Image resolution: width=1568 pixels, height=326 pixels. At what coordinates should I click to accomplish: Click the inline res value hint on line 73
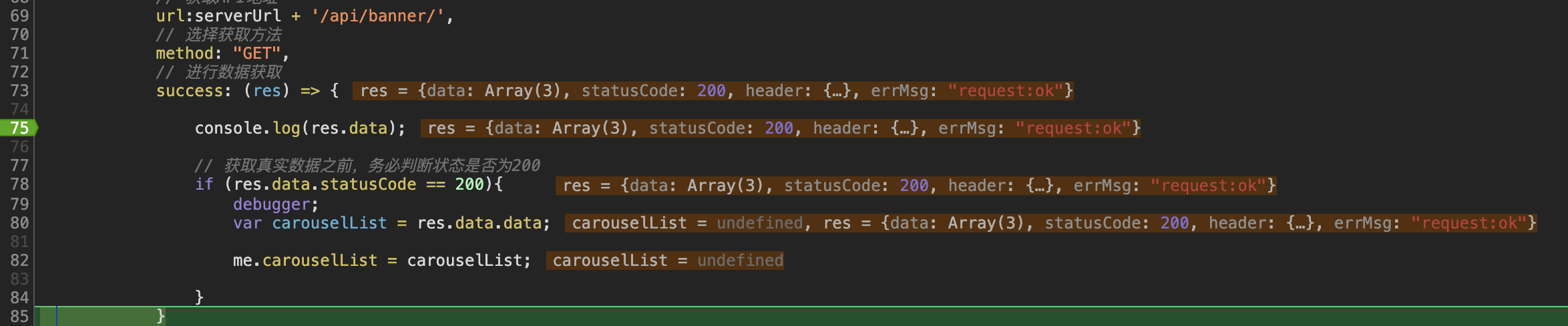tap(713, 90)
